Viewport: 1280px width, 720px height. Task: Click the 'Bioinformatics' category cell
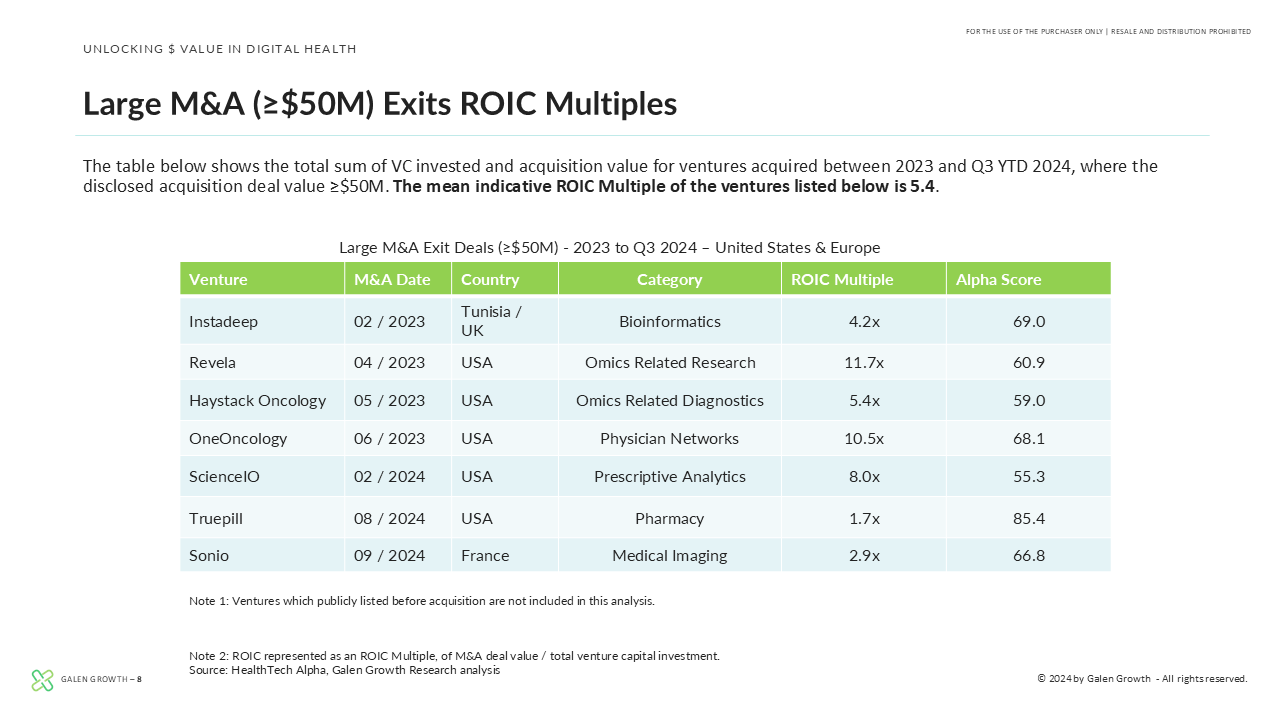pos(670,321)
